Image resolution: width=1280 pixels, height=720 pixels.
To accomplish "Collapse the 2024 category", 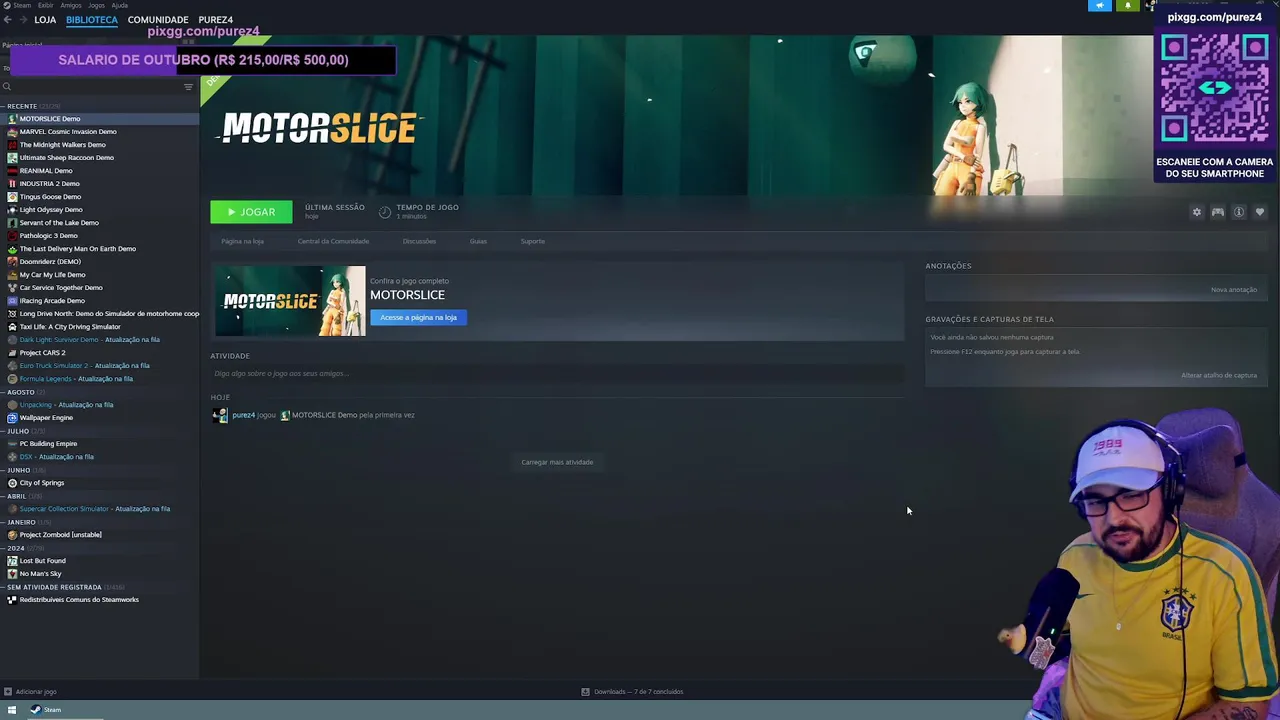I will [x=3, y=548].
